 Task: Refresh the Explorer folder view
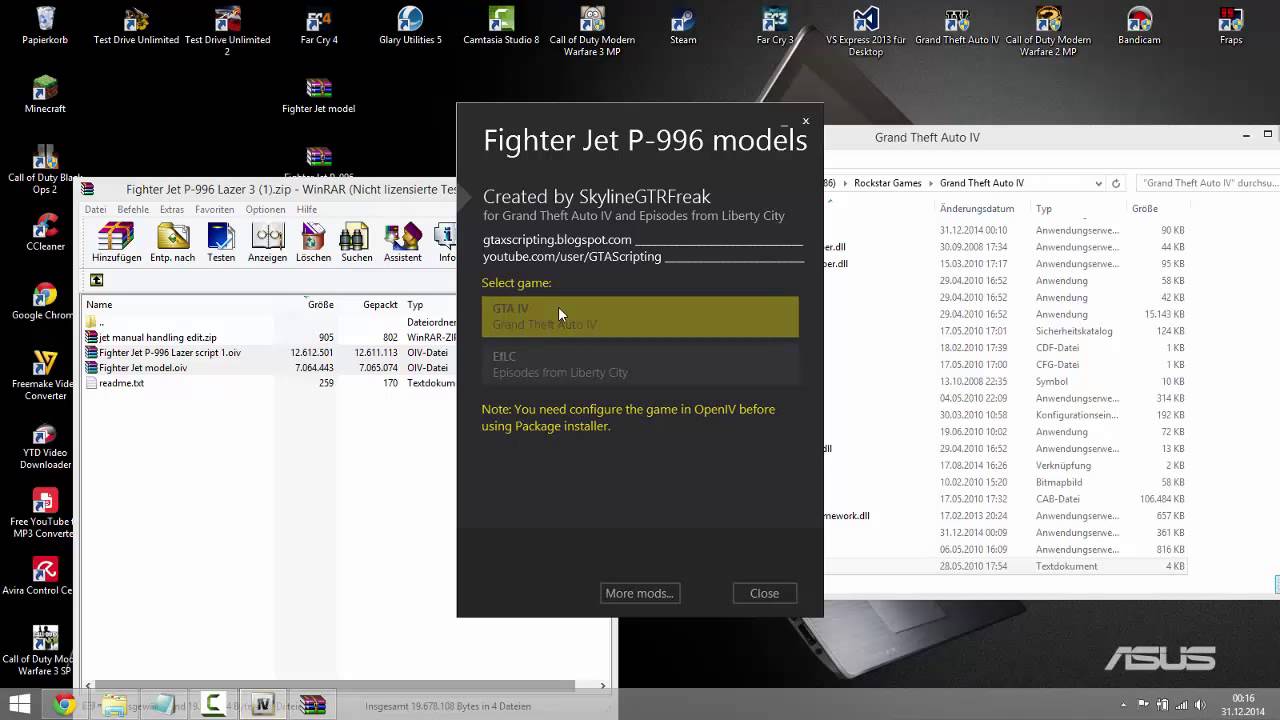click(1116, 183)
